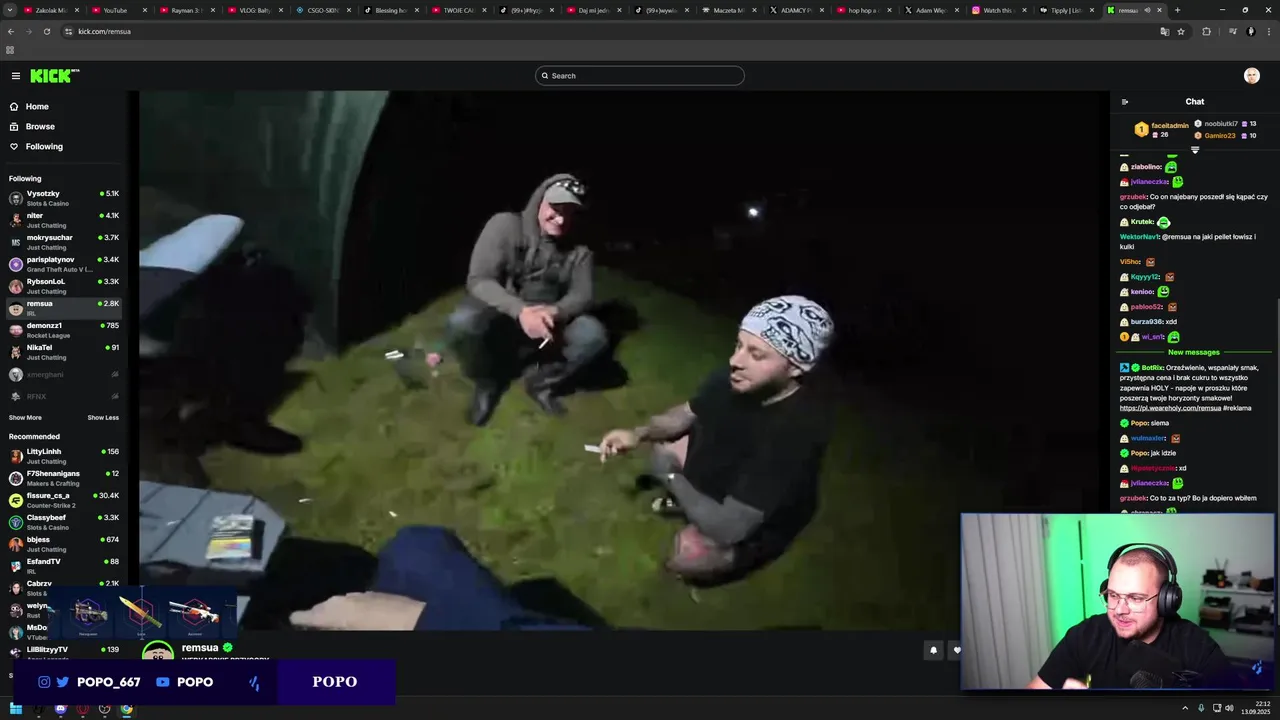
Task: Expand list with Show More
Action: click(25, 418)
